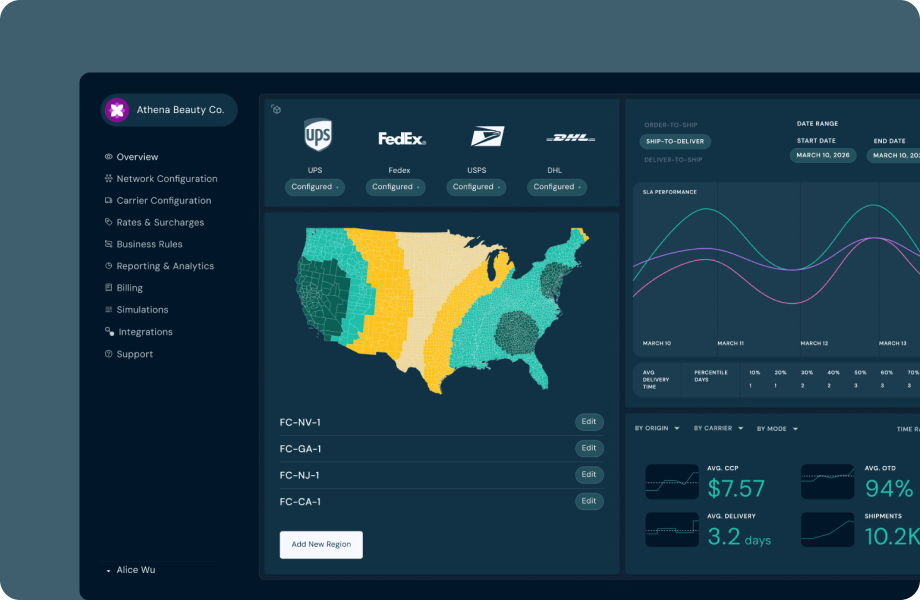
Task: Click the Network Configuration sidebar icon
Action: (x=109, y=178)
